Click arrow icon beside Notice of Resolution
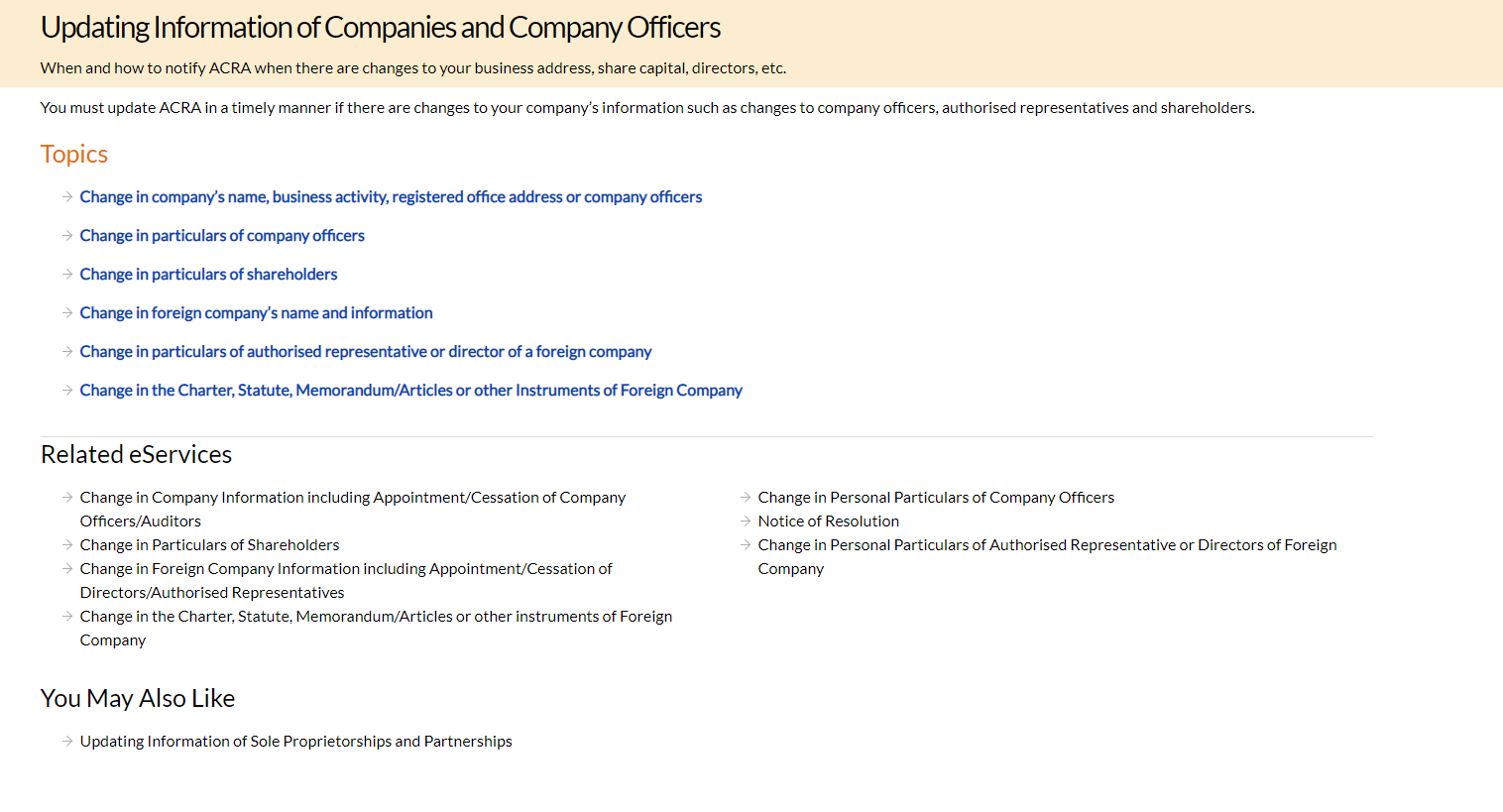The image size is (1503, 812). tap(746, 521)
